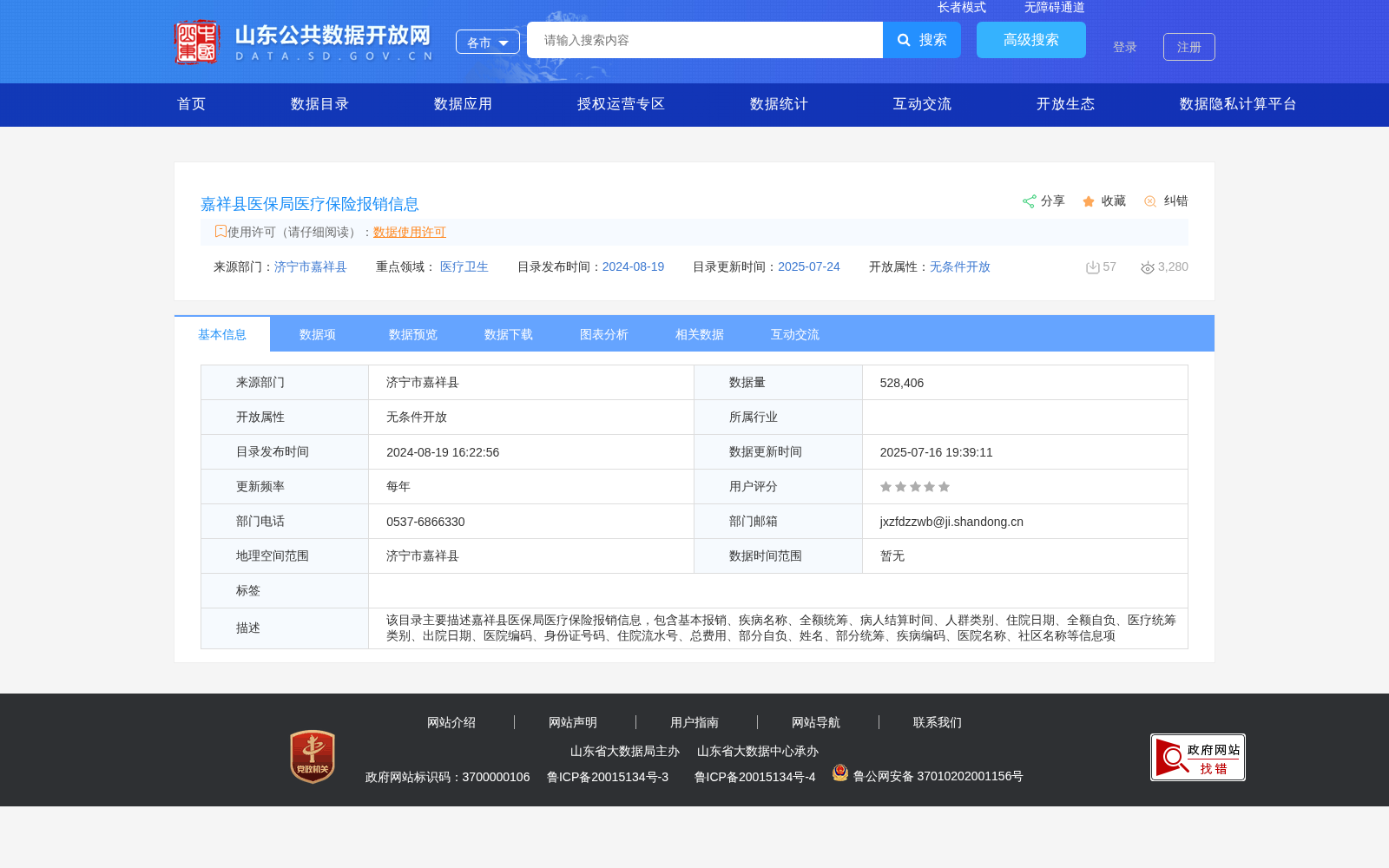Image resolution: width=1389 pixels, height=868 pixels.
Task: Focus the search content input box
Action: (705, 40)
